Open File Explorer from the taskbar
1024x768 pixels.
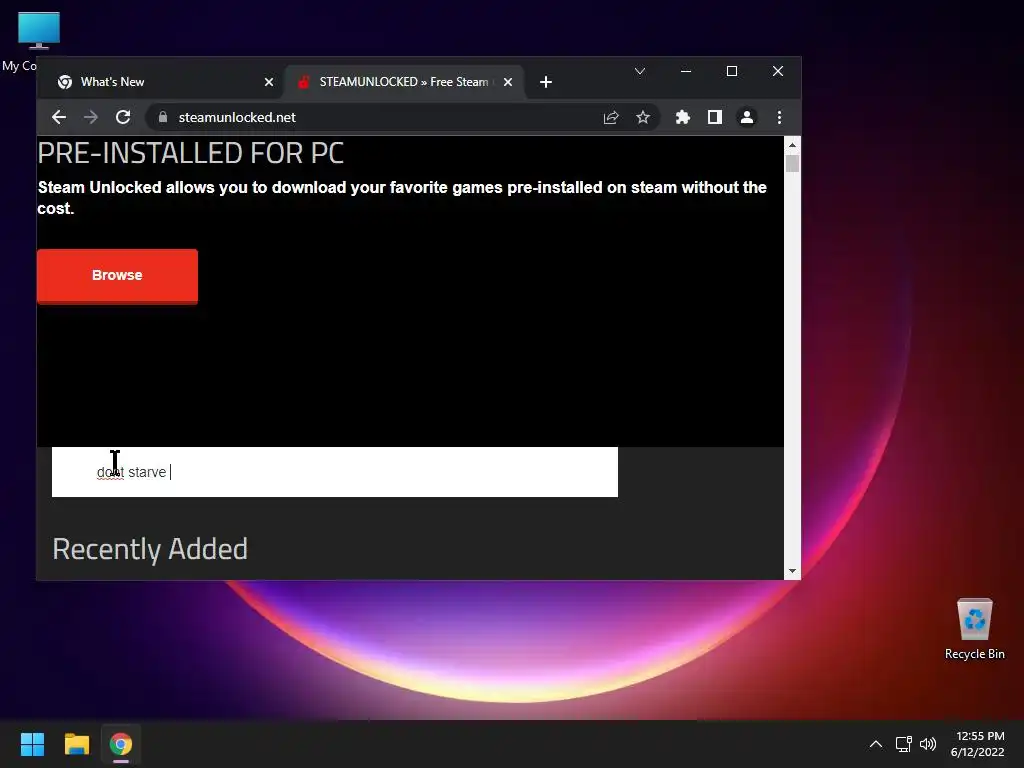point(76,744)
